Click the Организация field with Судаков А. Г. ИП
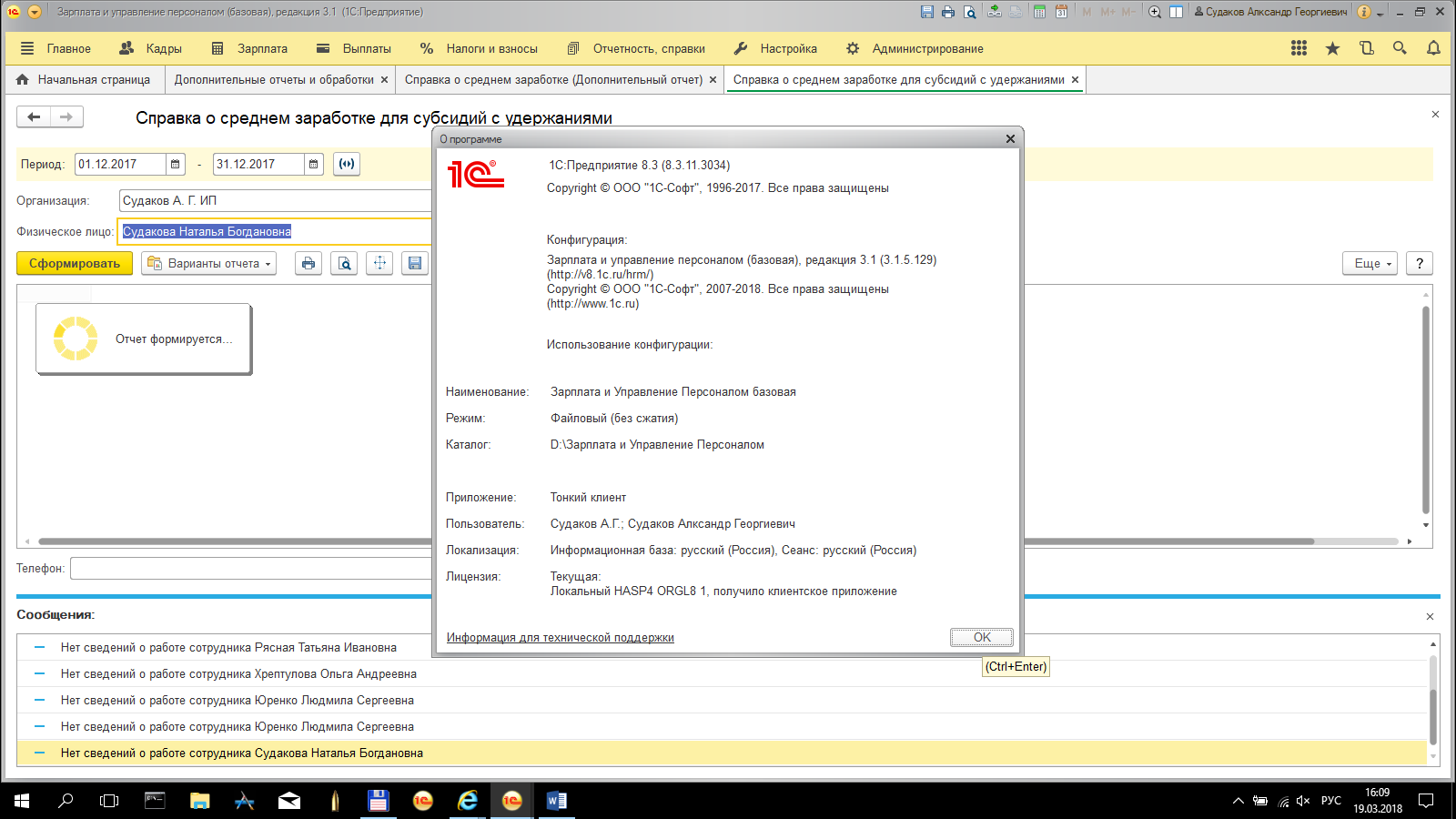 pos(275,201)
